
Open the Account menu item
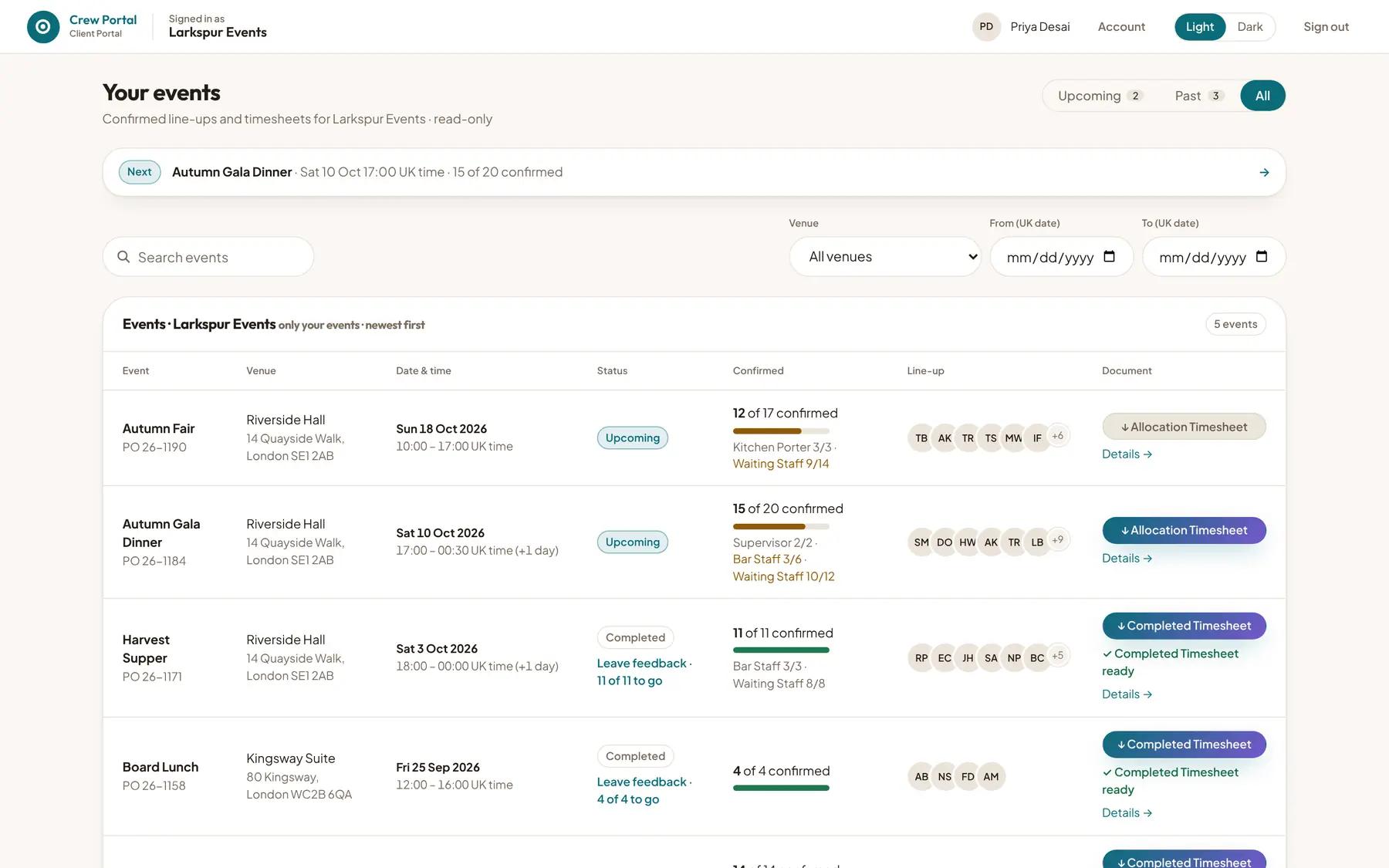click(1121, 27)
